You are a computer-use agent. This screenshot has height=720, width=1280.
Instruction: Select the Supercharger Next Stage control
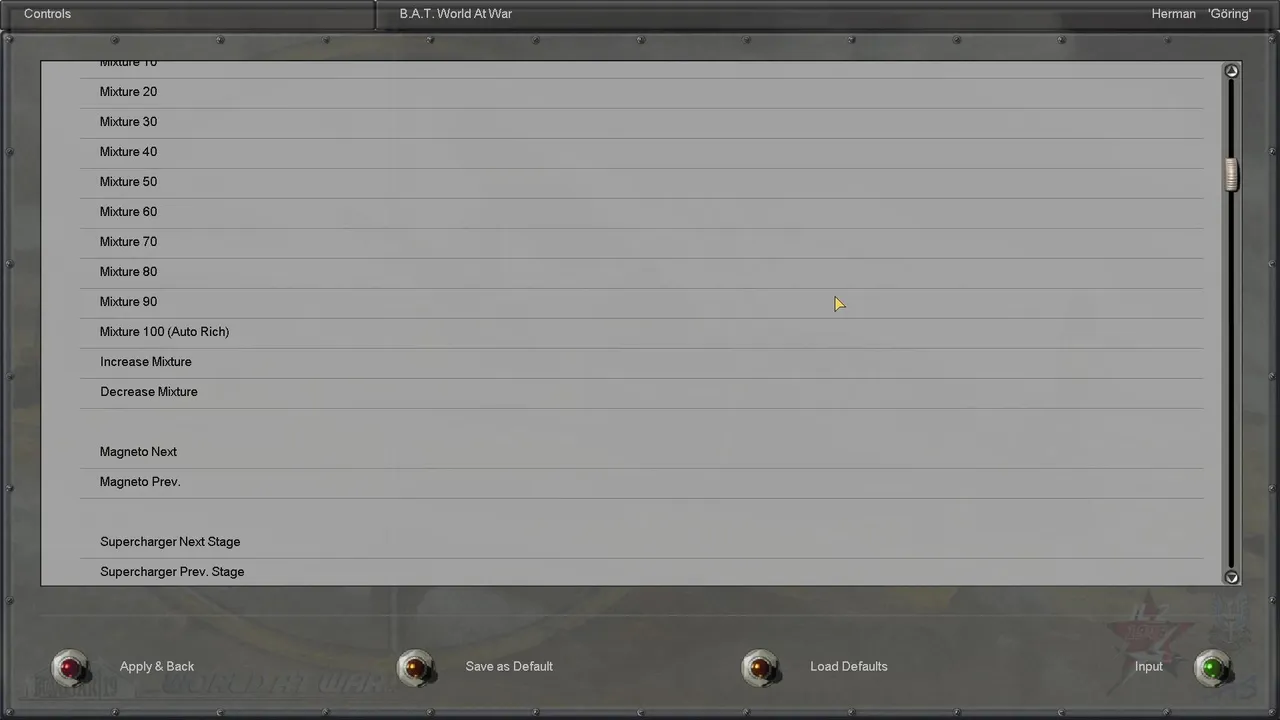pos(642,542)
